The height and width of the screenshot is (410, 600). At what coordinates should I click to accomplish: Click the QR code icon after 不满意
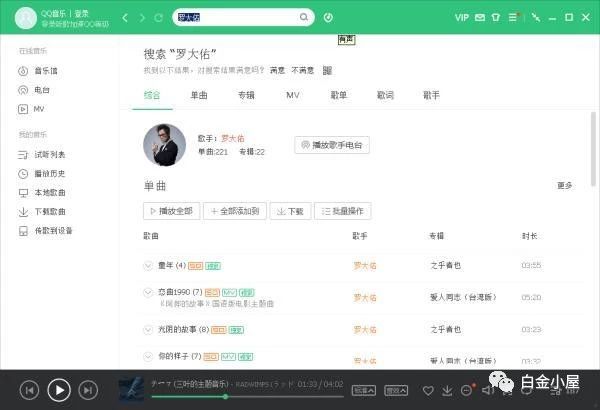tap(328, 70)
